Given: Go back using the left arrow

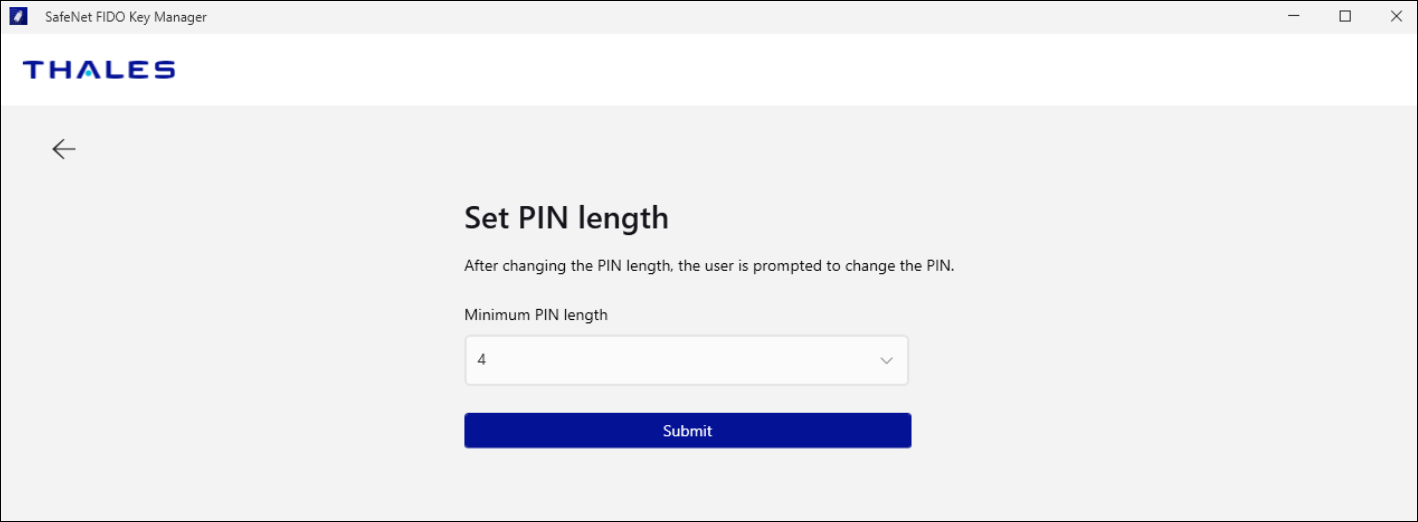Looking at the screenshot, I should click(x=64, y=149).
